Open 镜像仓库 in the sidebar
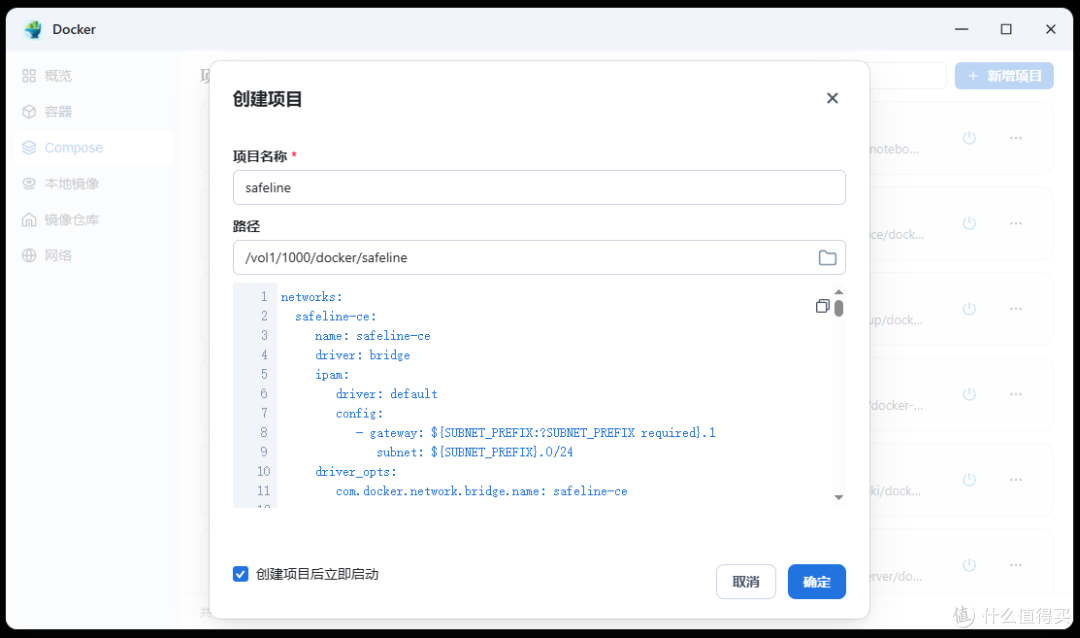This screenshot has width=1080, height=638. [92, 219]
